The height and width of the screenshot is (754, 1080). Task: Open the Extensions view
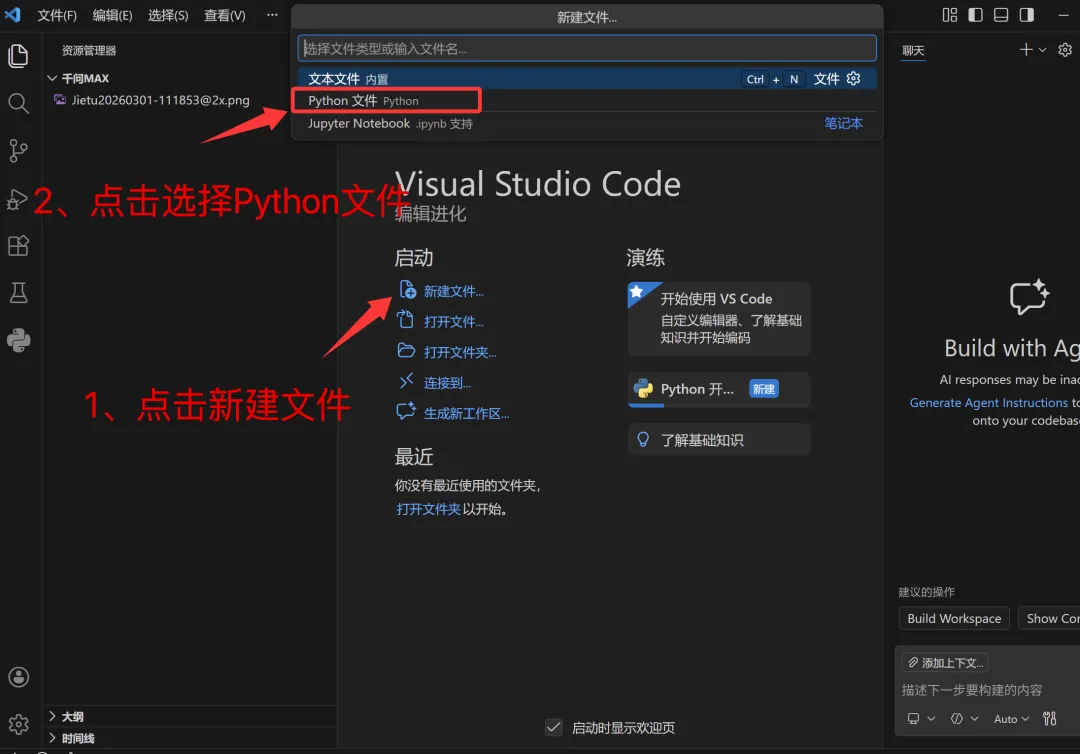(18, 246)
